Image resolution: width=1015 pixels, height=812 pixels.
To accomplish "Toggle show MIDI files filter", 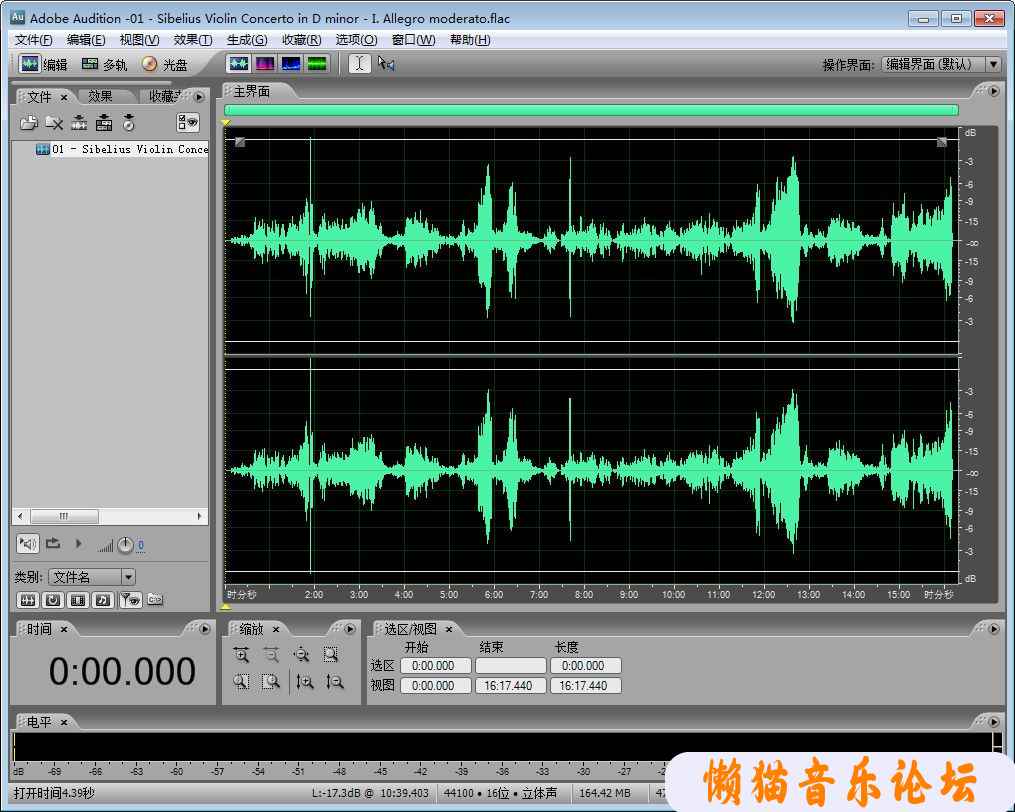I will pos(104,600).
